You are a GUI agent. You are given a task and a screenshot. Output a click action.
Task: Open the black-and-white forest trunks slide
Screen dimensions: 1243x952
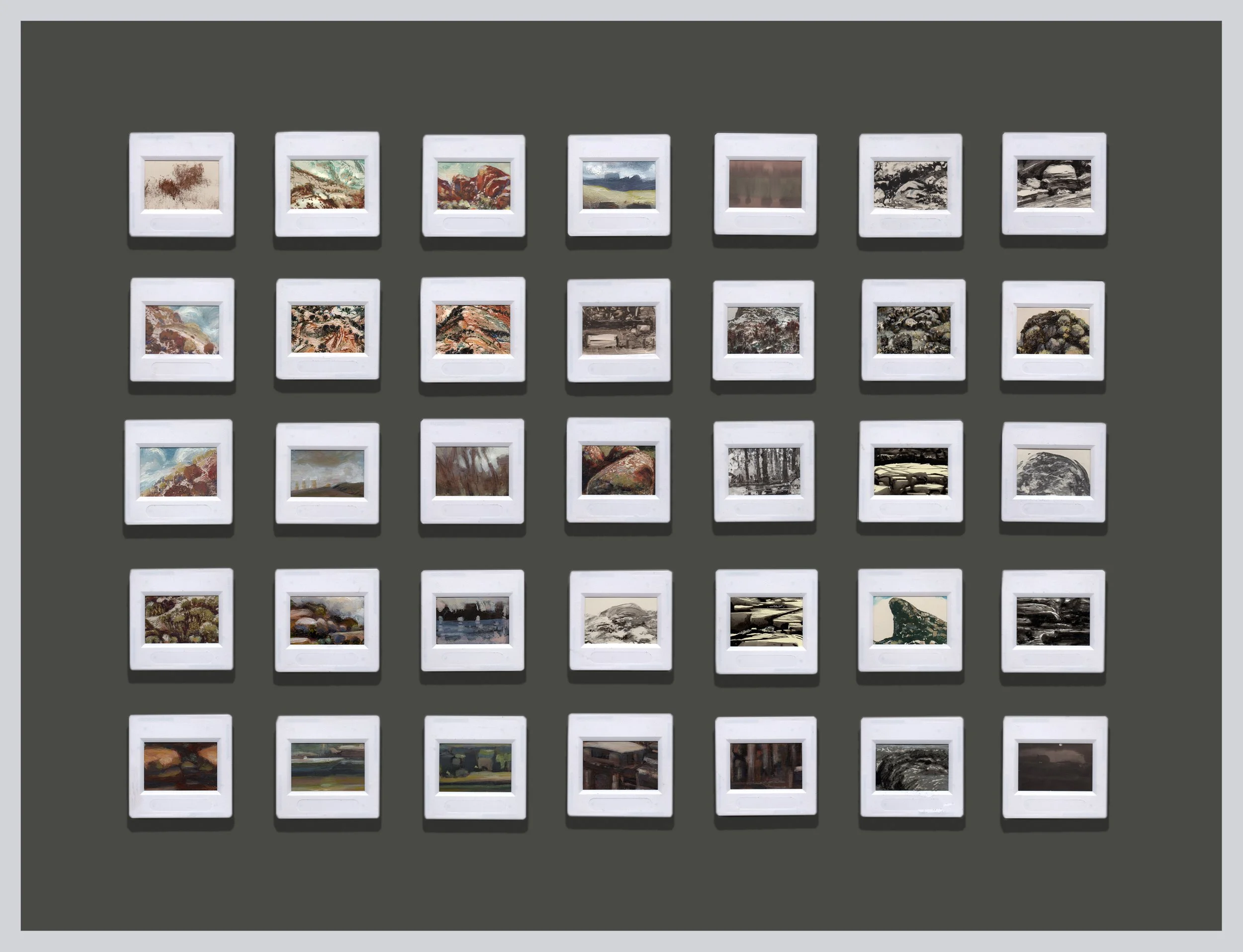pos(765,471)
